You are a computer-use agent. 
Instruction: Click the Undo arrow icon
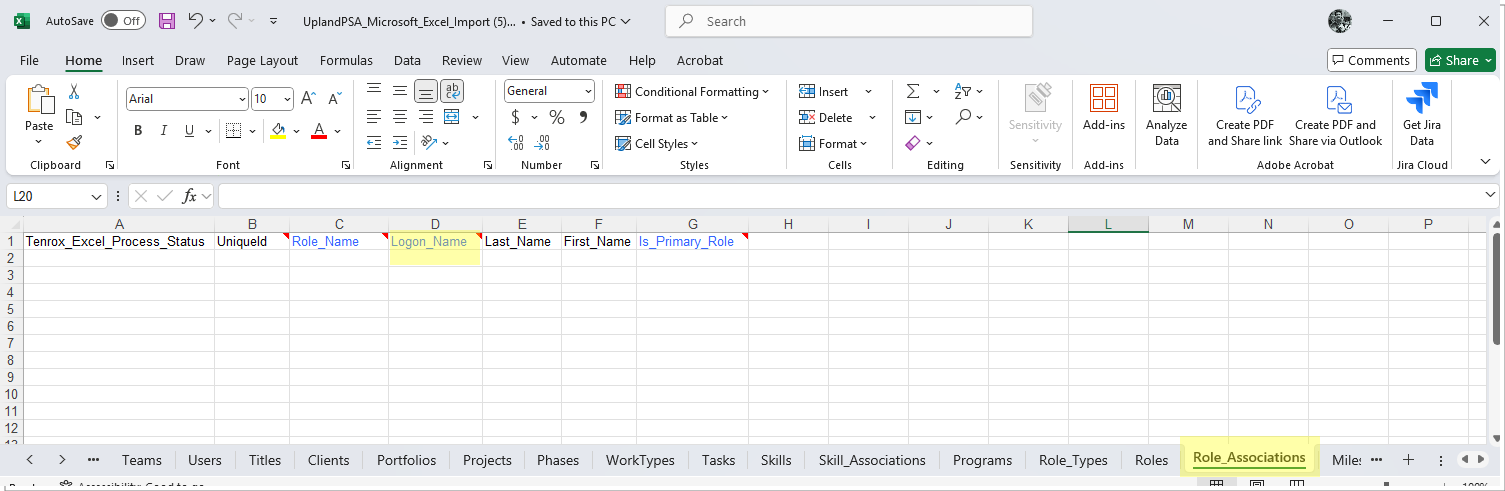point(196,21)
